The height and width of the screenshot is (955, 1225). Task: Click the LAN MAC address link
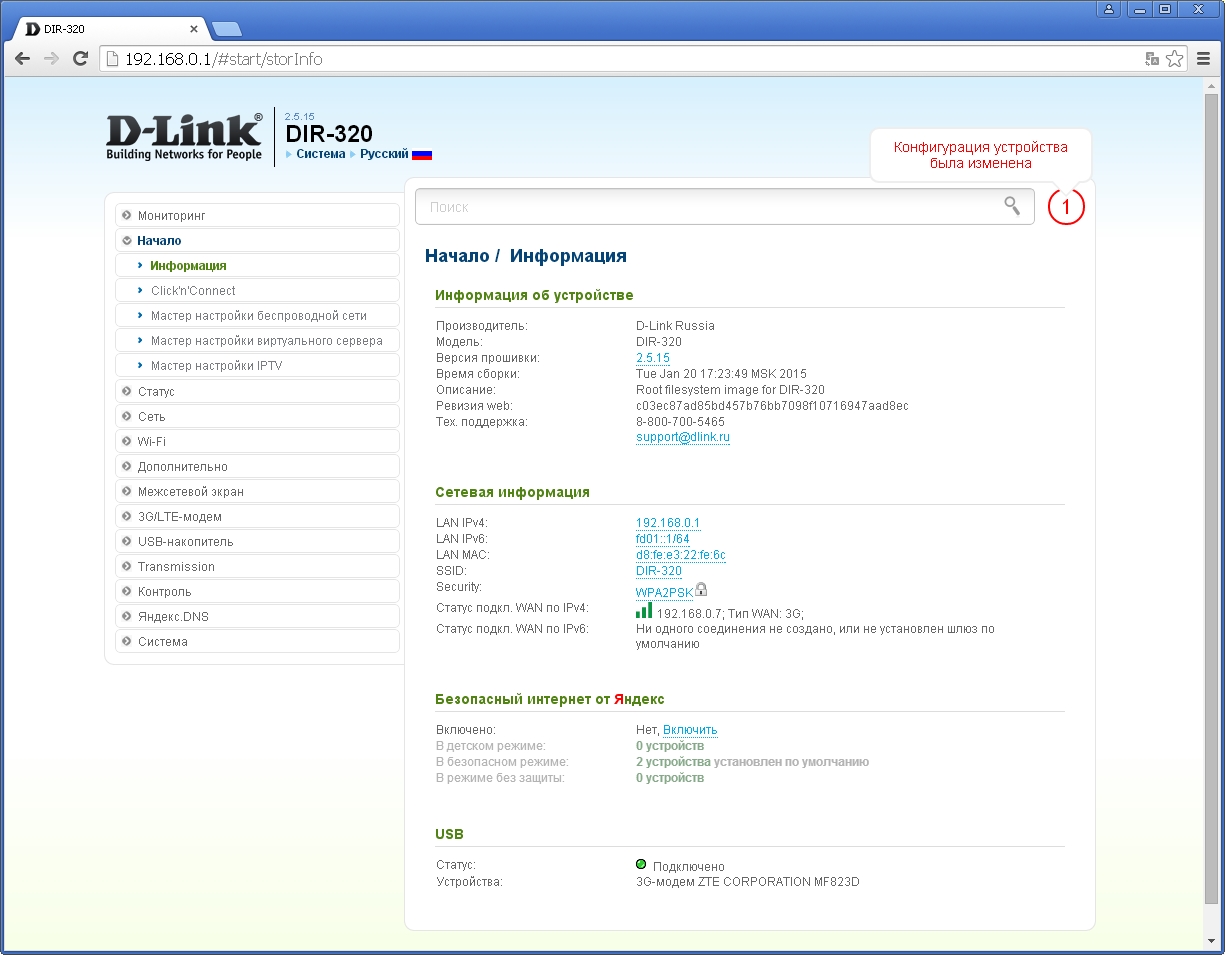tap(681, 554)
